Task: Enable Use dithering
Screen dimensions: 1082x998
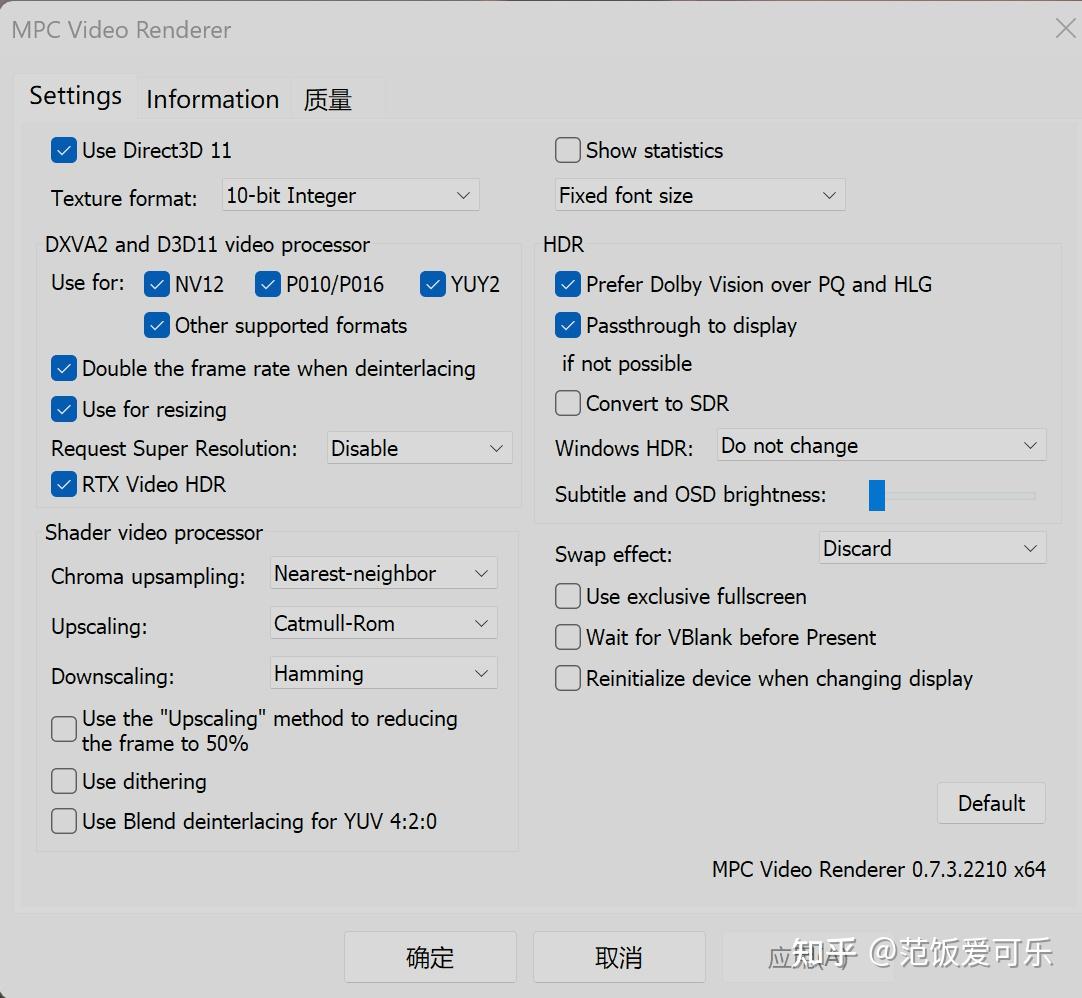Action: click(63, 781)
